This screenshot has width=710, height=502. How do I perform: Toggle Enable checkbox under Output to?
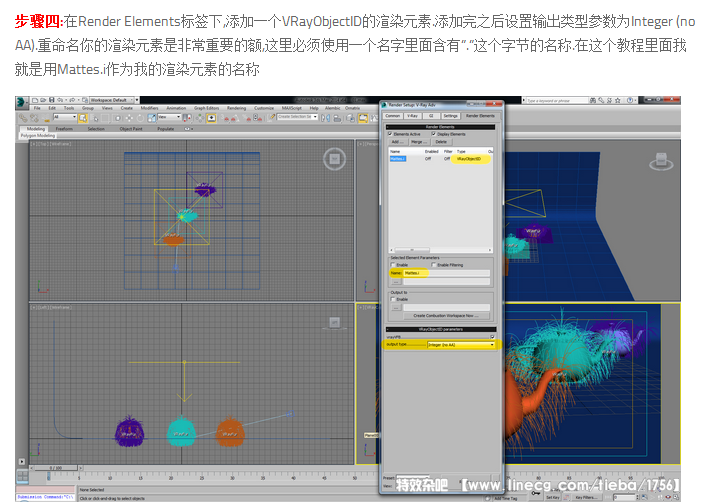pos(393,299)
